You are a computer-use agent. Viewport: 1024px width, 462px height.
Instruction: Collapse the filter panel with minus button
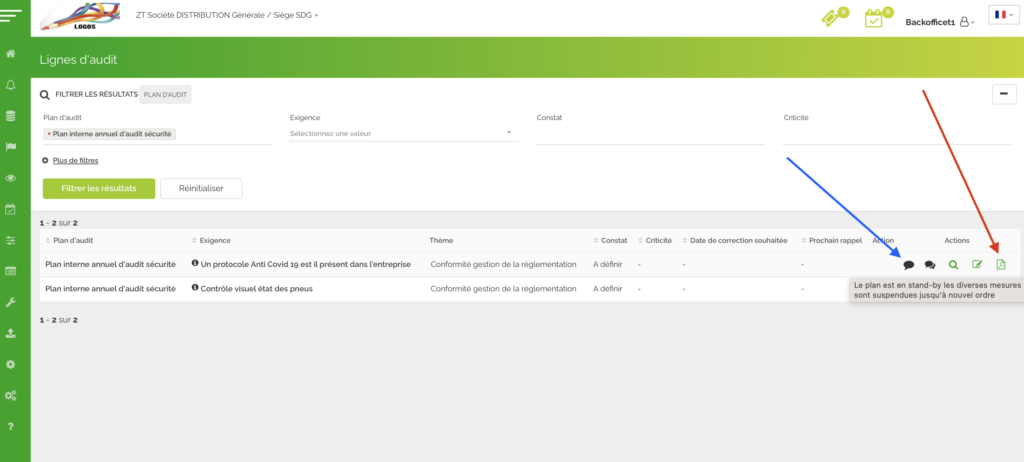[x=1003, y=94]
